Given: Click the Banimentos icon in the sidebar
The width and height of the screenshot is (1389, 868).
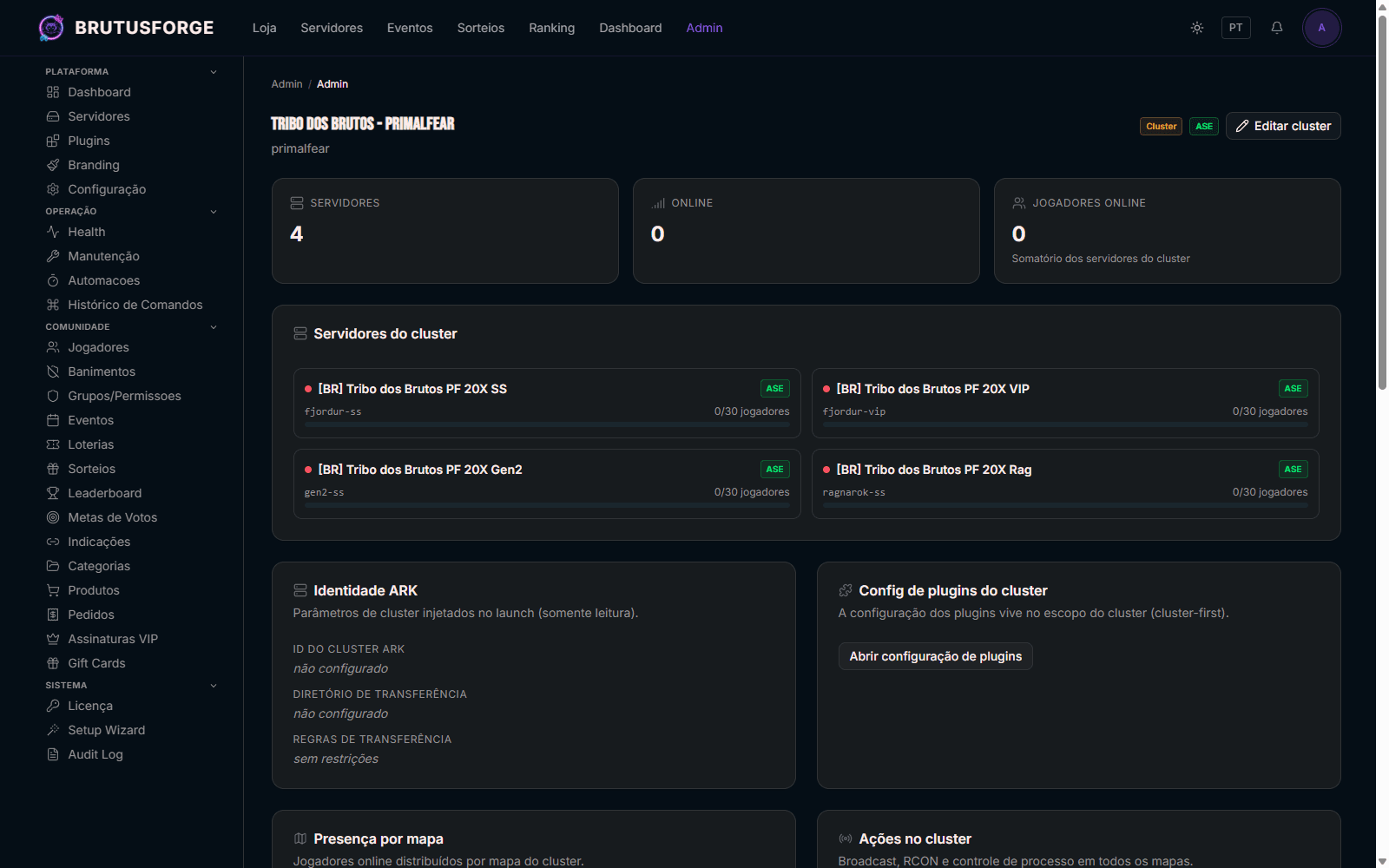Looking at the screenshot, I should point(53,372).
